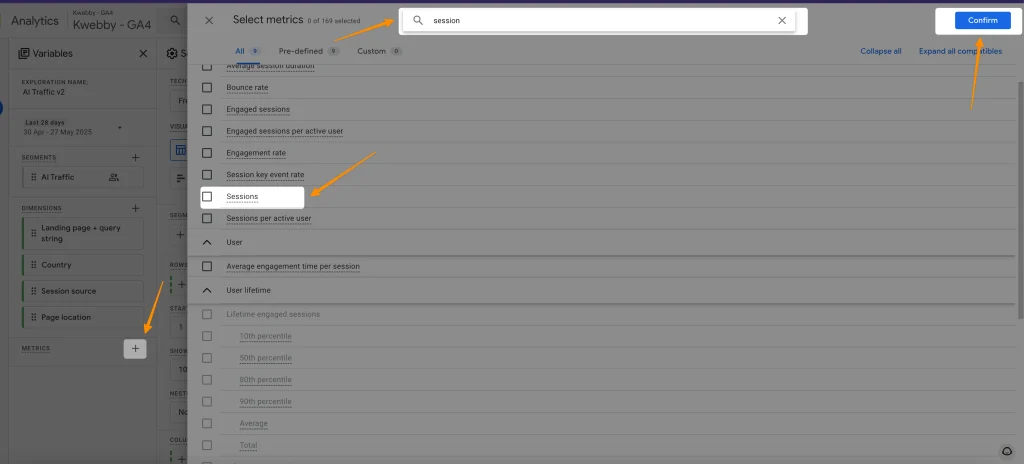Image resolution: width=1024 pixels, height=464 pixels.
Task: Close the Variables panel
Action: click(143, 54)
